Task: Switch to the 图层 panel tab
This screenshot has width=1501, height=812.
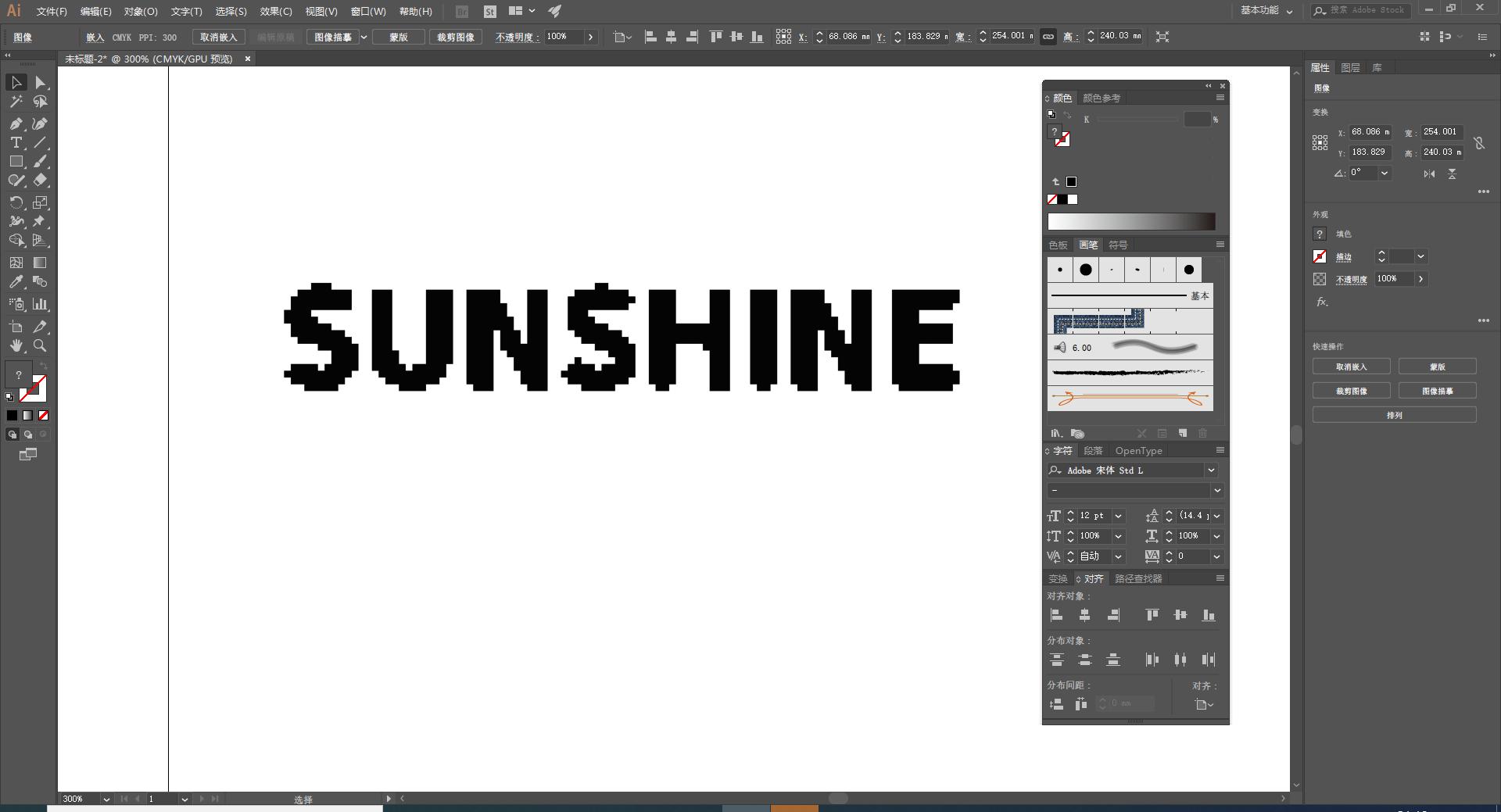Action: coord(1350,68)
